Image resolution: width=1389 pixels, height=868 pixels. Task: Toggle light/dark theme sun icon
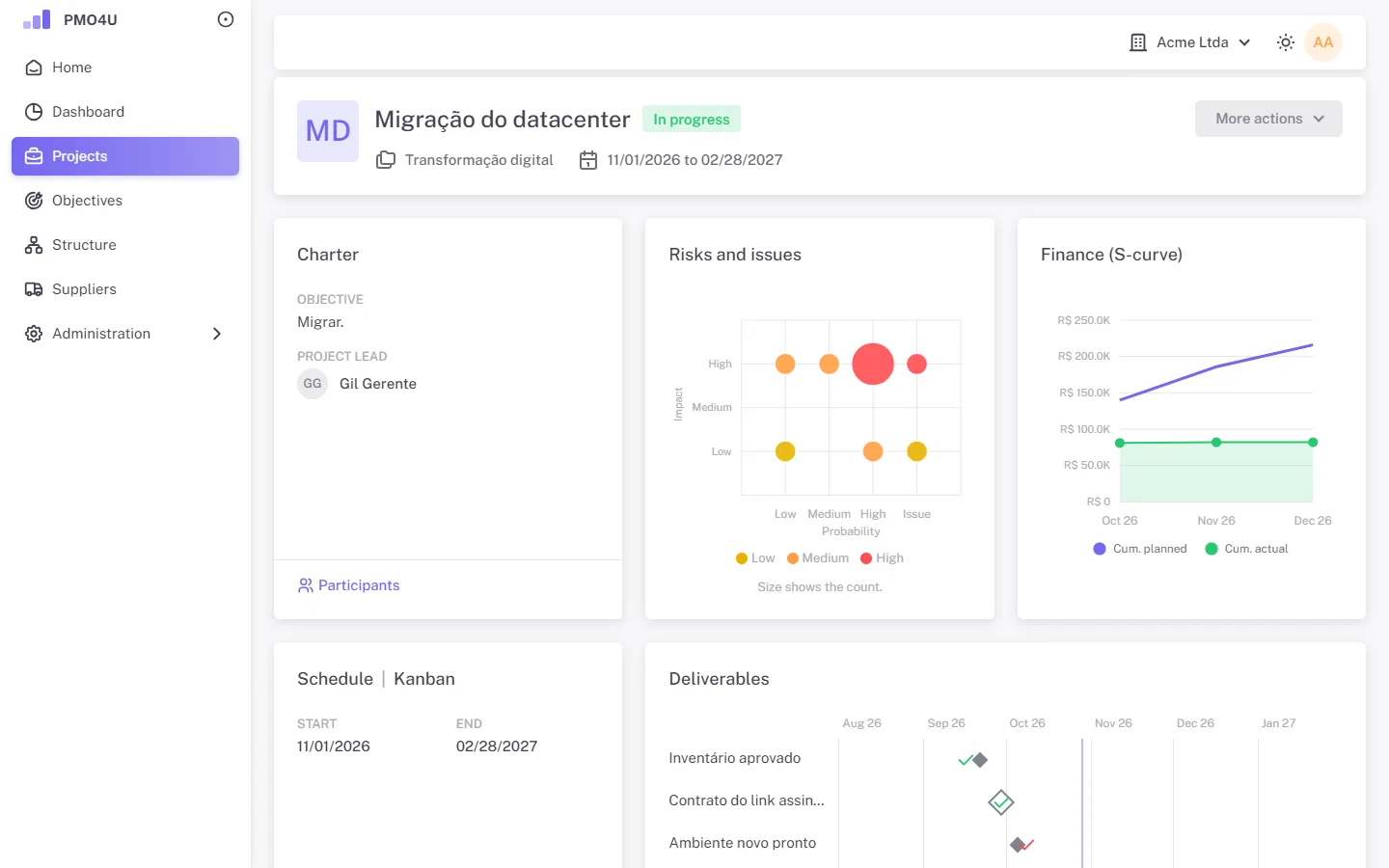coord(1286,42)
